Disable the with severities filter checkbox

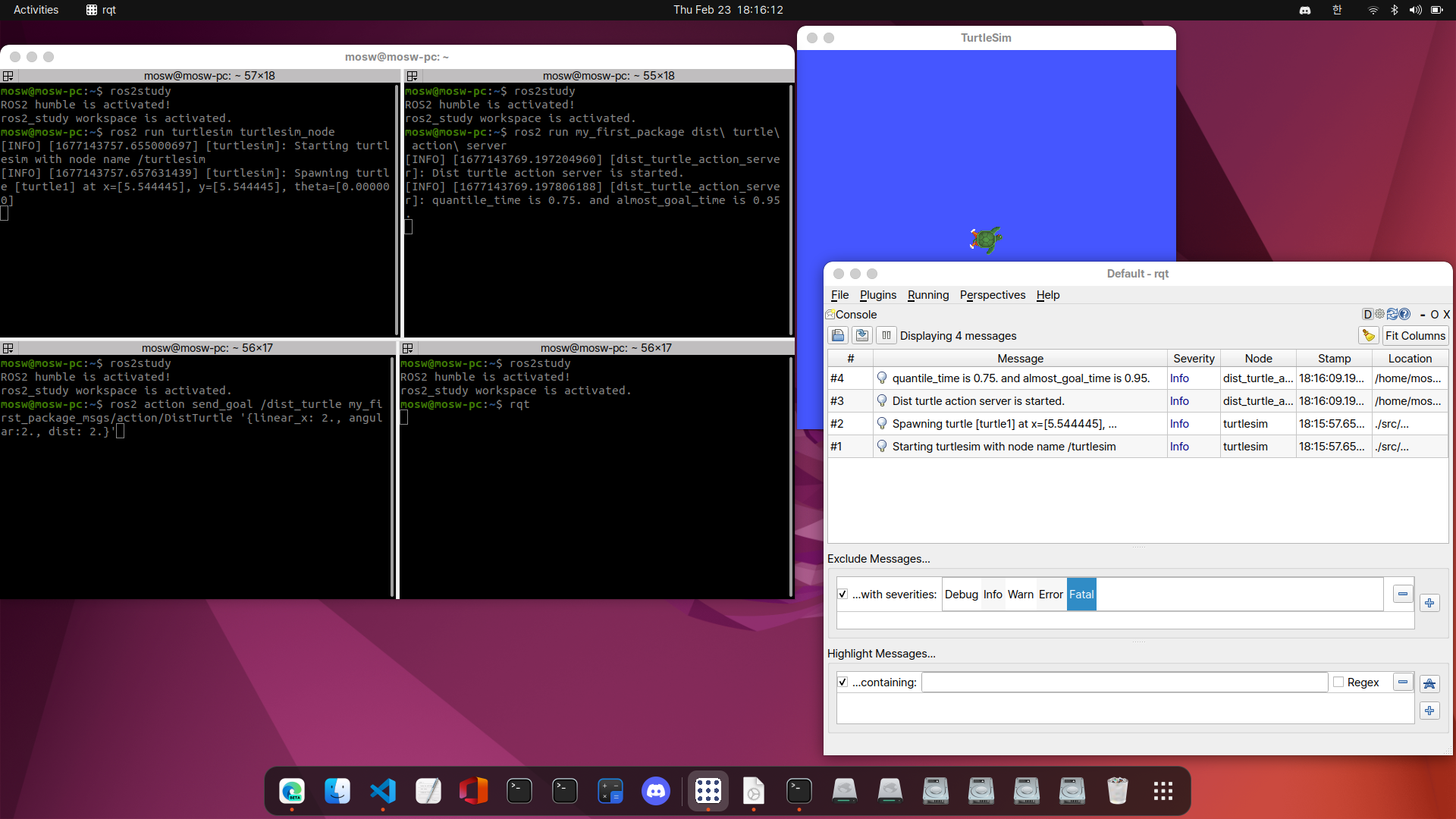[843, 595]
